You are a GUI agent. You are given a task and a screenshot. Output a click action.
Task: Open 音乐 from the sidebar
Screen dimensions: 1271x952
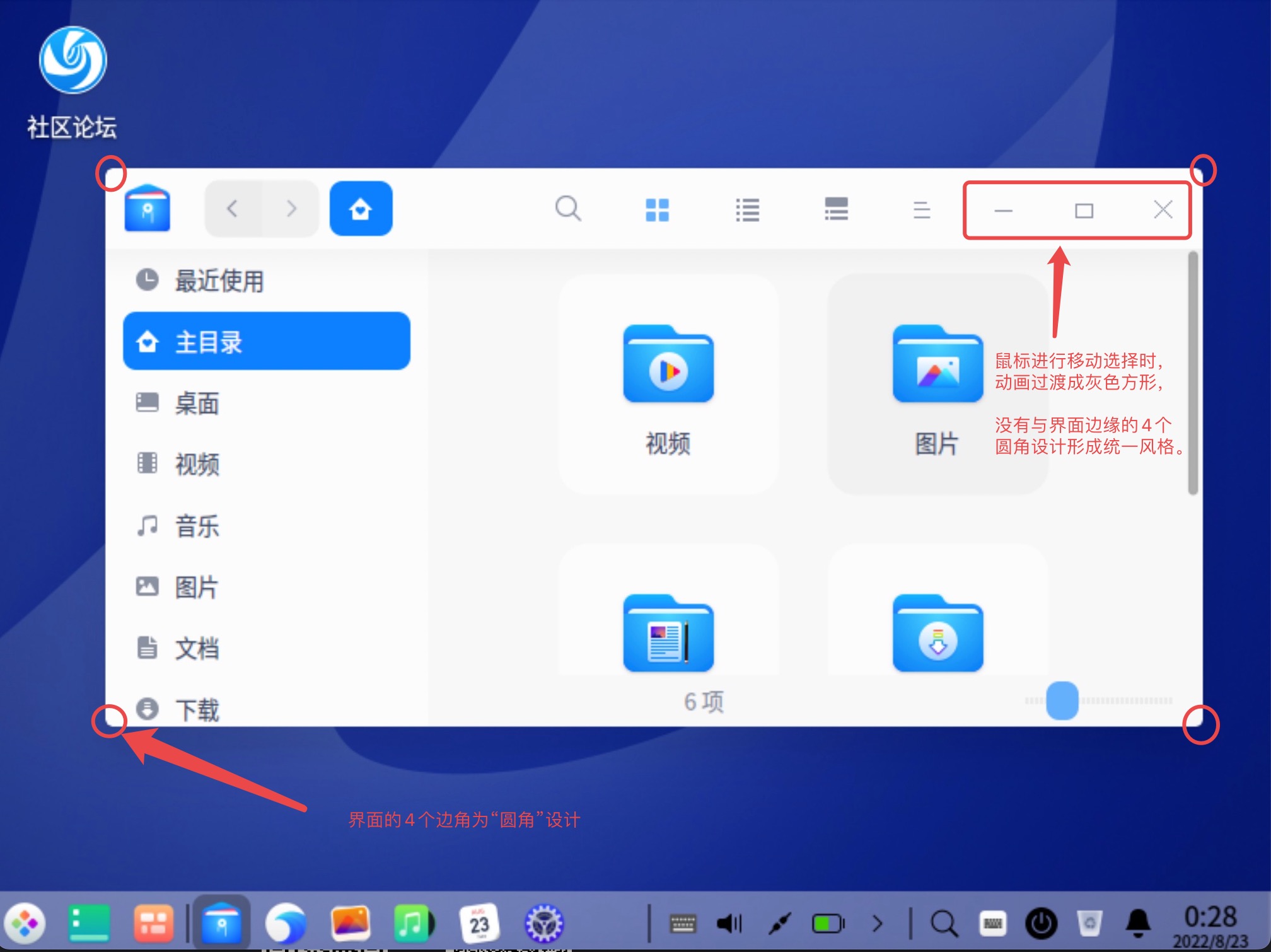197,526
